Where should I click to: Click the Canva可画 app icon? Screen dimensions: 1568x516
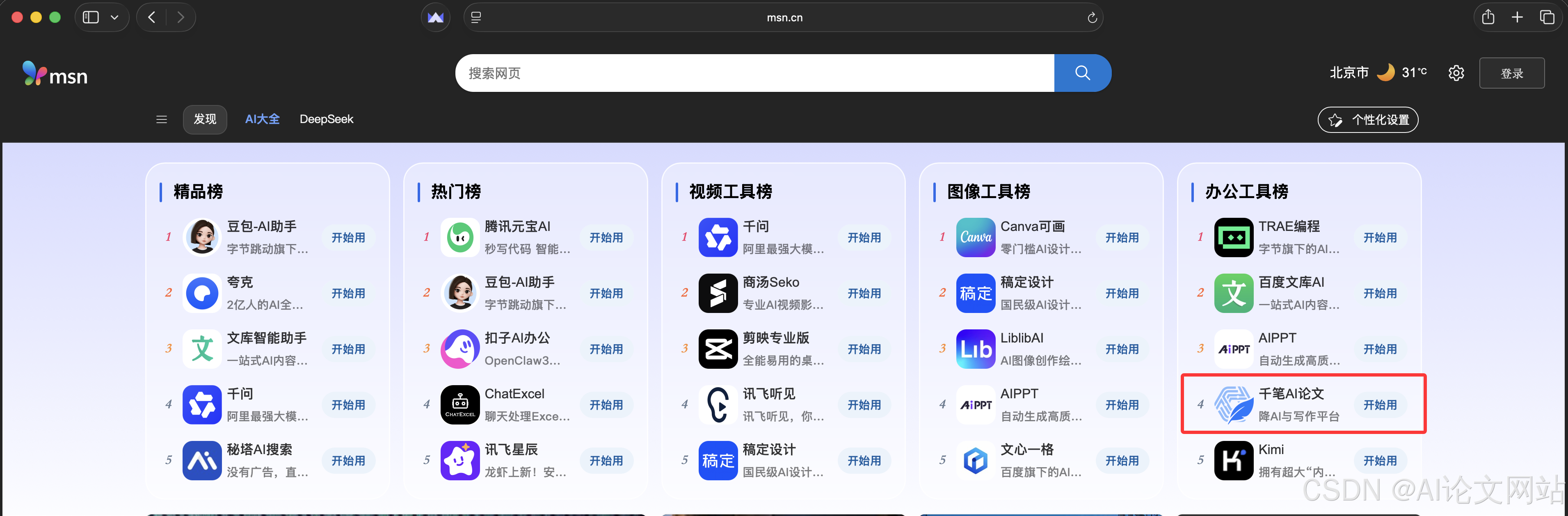[x=976, y=237]
